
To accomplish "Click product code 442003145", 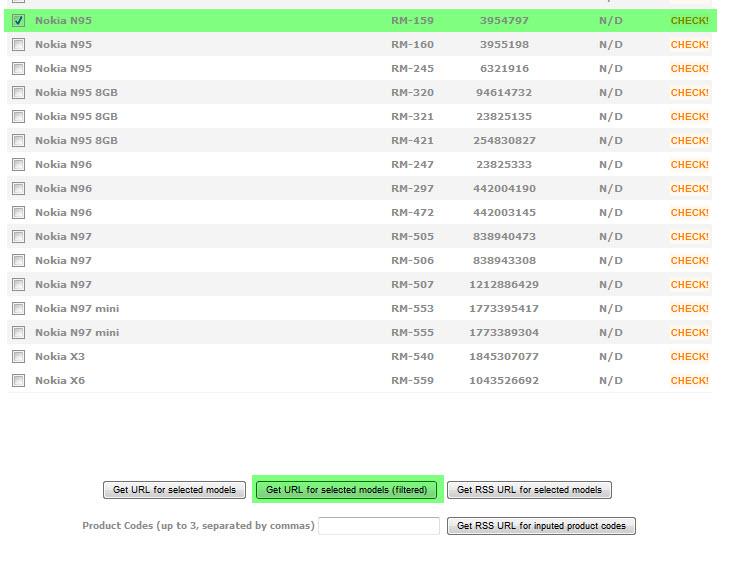I will (x=504, y=213).
